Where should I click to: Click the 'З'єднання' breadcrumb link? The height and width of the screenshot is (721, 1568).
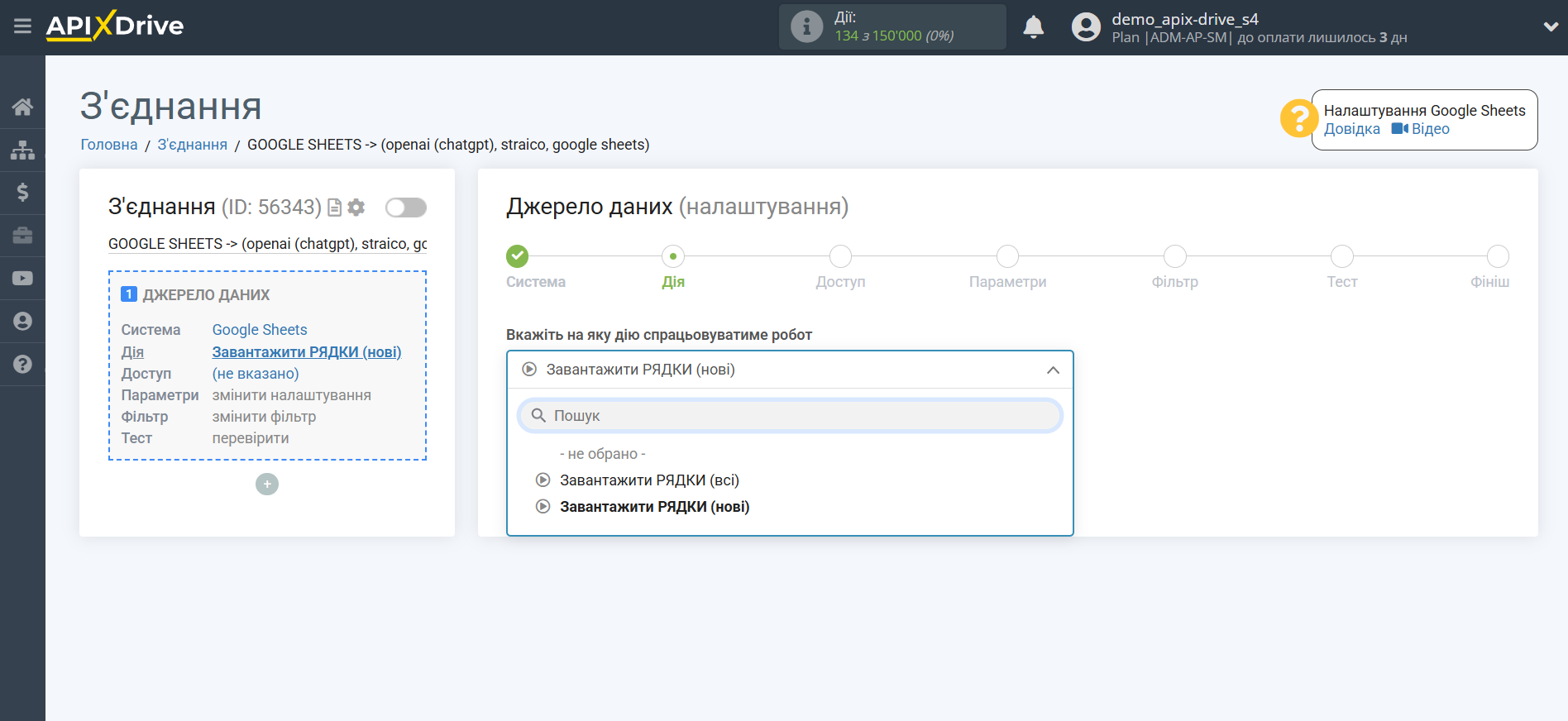coord(192,145)
